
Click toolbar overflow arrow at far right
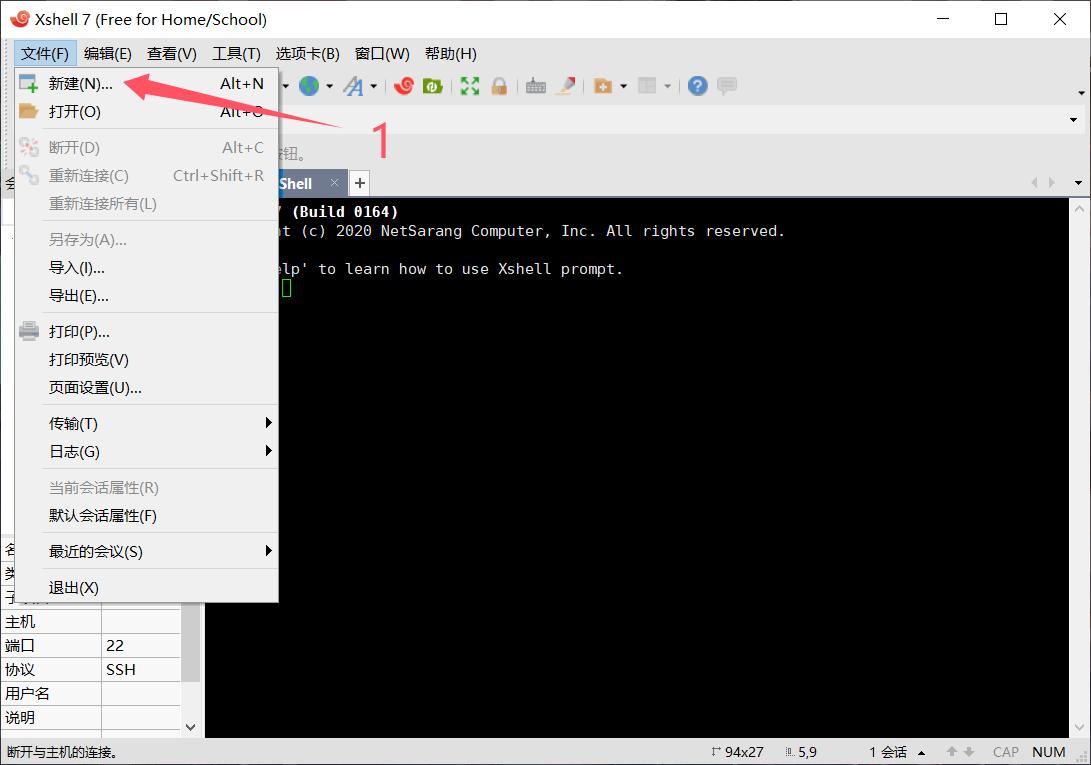point(1081,93)
